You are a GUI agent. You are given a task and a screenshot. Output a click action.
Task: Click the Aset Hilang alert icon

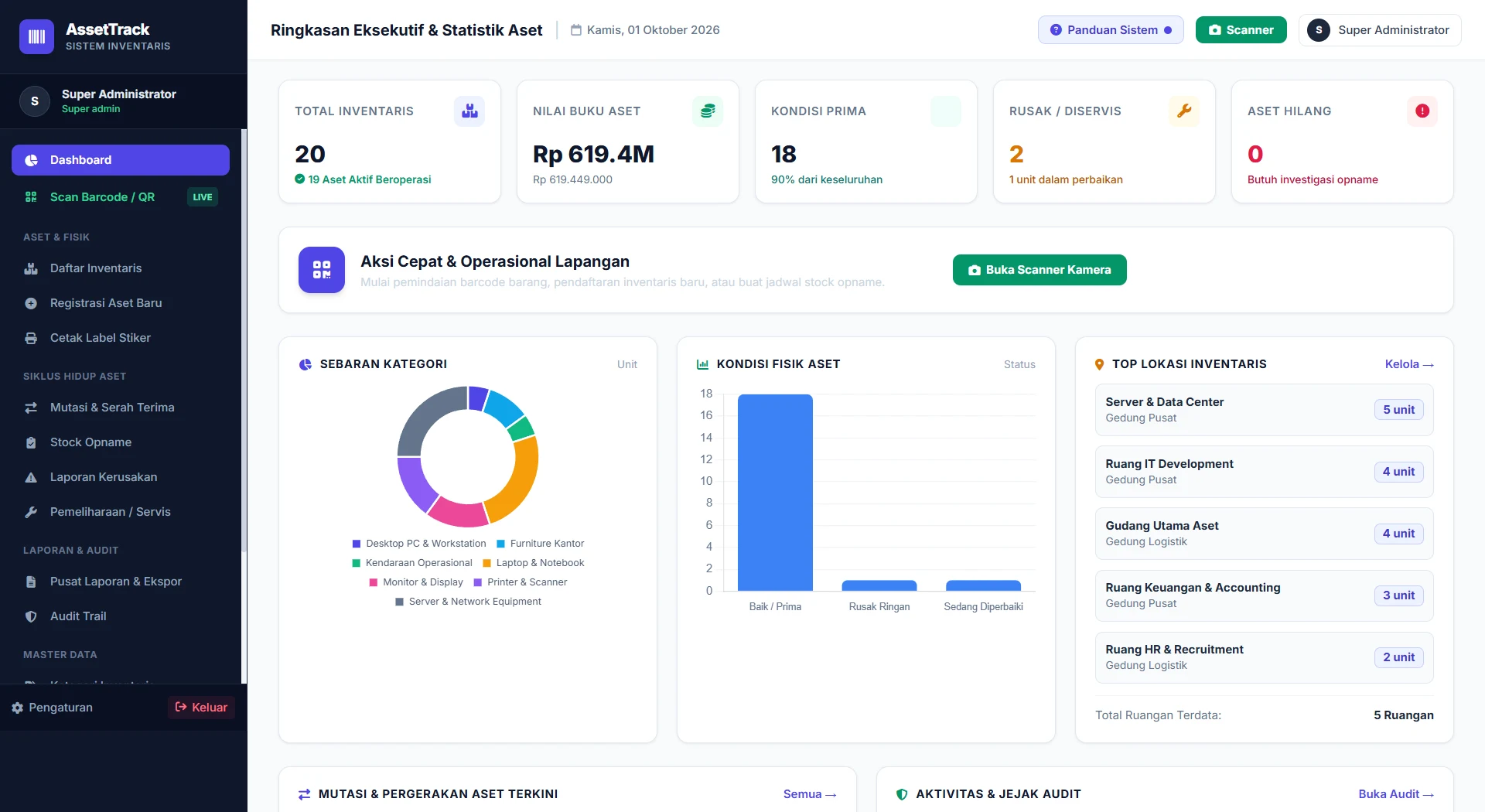pyautogui.click(x=1422, y=111)
